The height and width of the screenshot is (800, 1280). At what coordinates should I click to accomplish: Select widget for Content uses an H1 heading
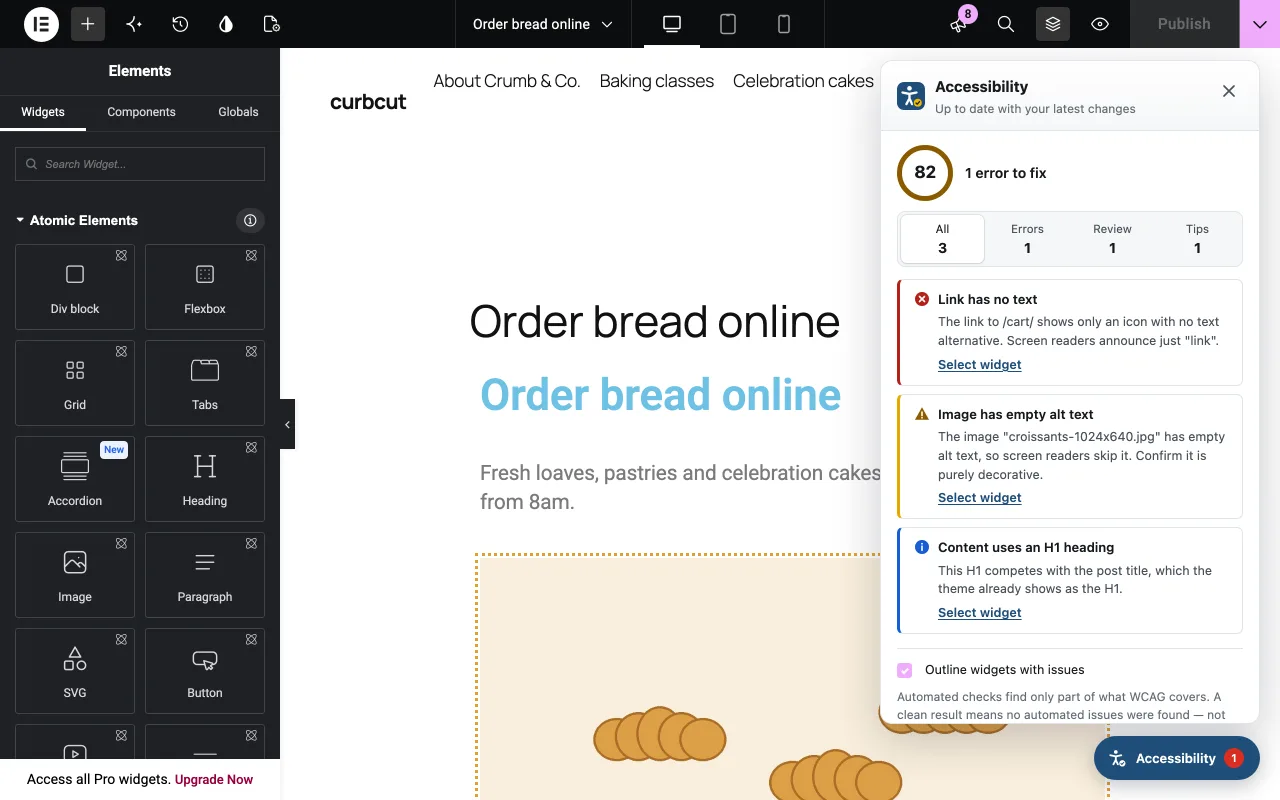tap(979, 613)
